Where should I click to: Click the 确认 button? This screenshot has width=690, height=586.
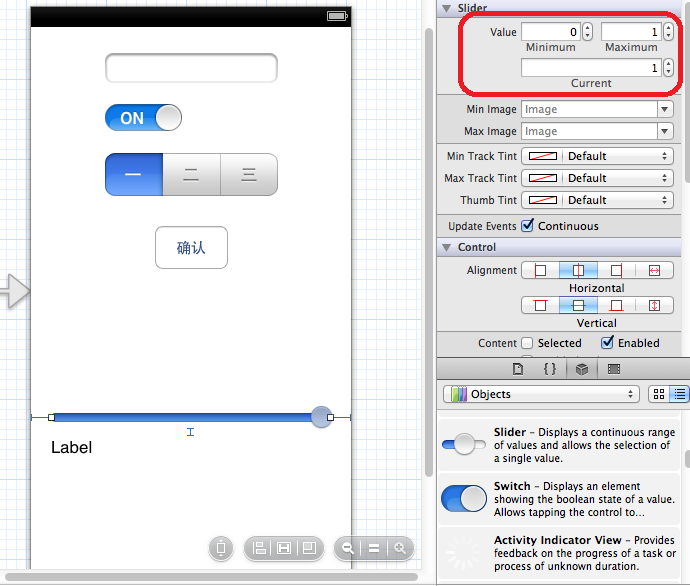pos(191,247)
